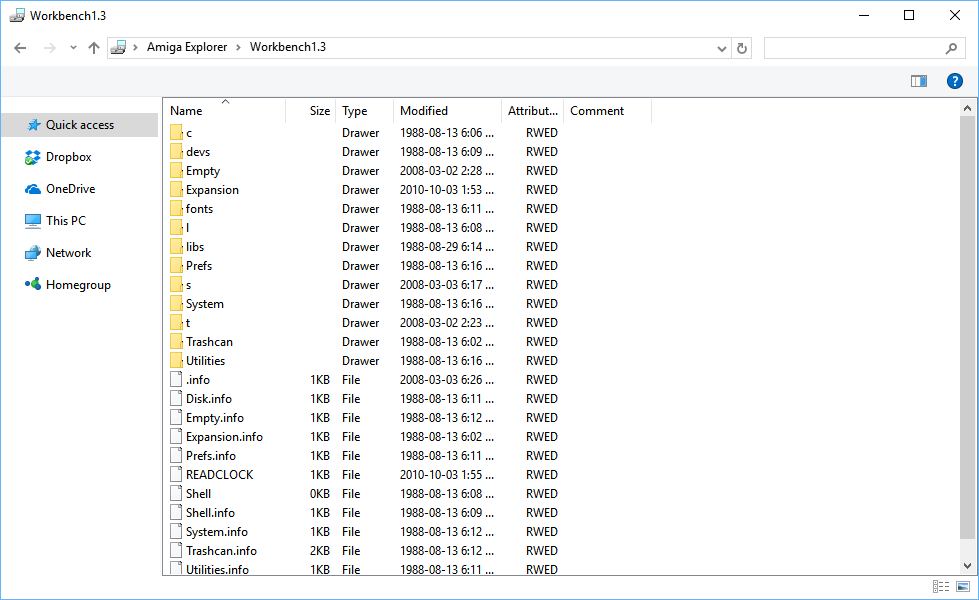The image size is (979, 600).
Task: Open Homegroup in the navigation pane
Action: coord(78,285)
